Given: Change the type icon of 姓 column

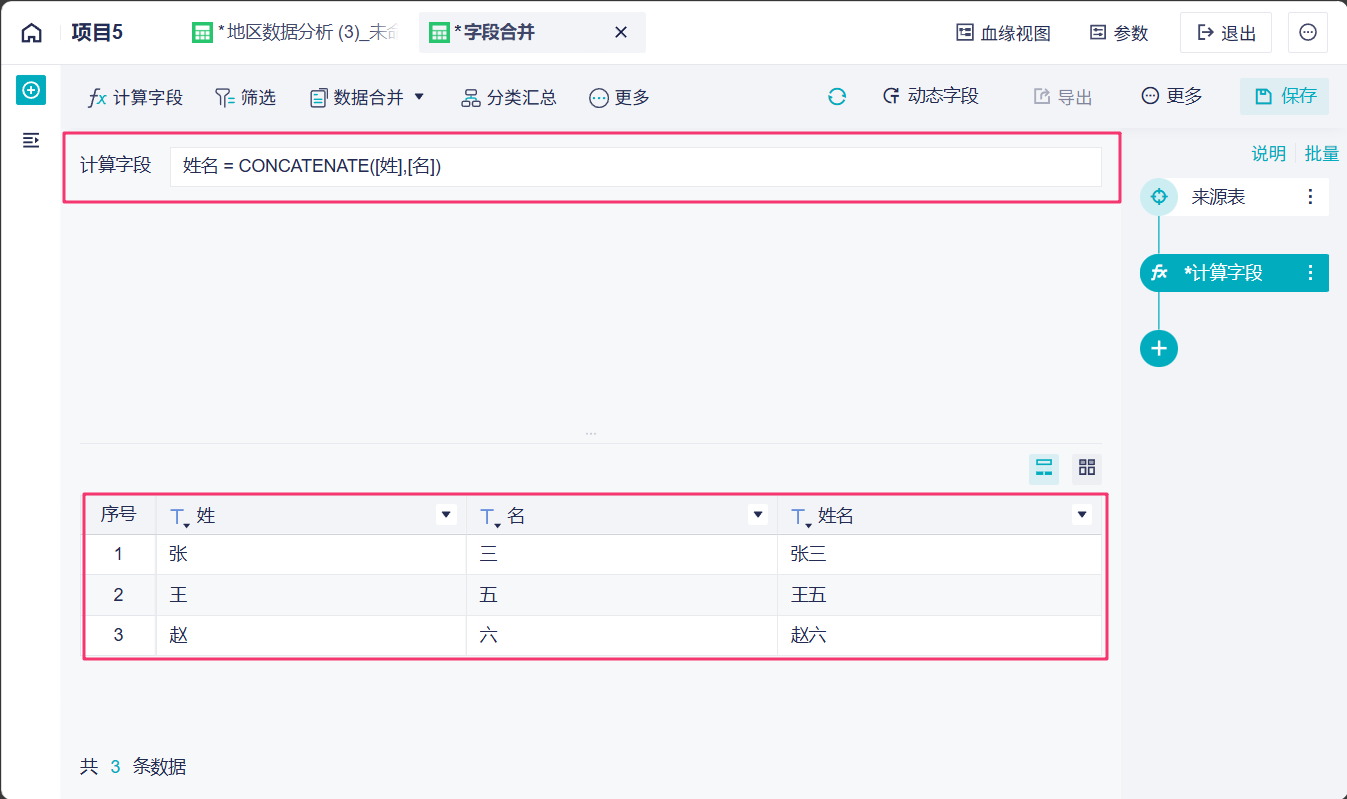Looking at the screenshot, I should pyautogui.click(x=179, y=517).
